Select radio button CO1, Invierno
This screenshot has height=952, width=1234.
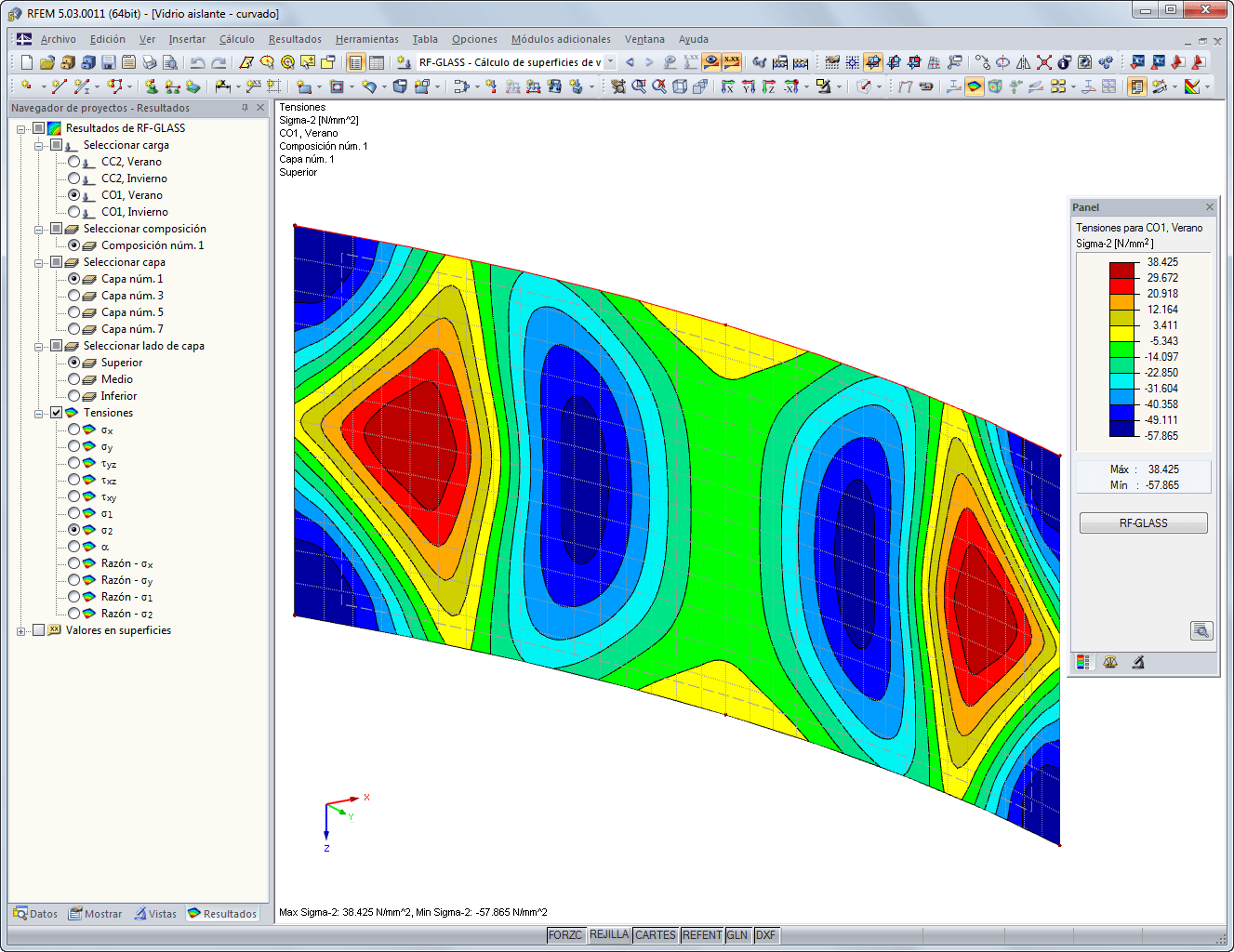74,211
